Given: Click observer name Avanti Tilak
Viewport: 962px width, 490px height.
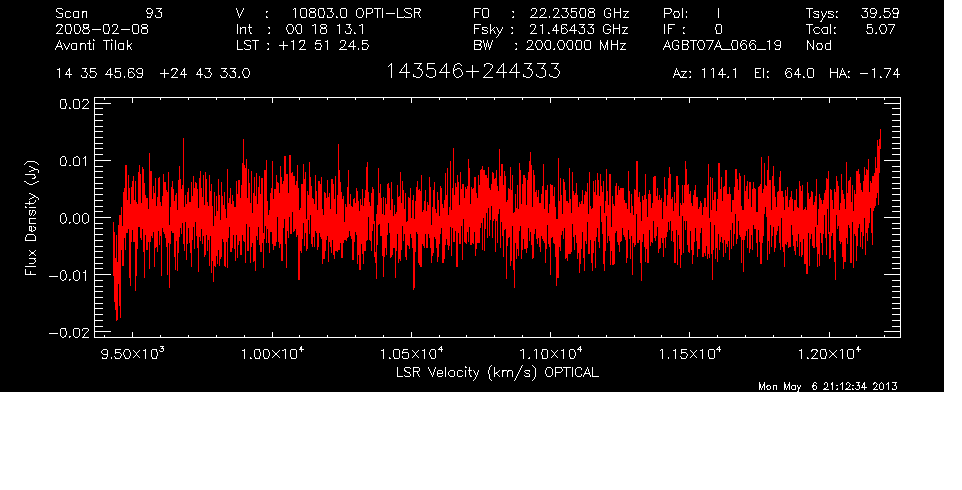Looking at the screenshot, I should click(94, 45).
